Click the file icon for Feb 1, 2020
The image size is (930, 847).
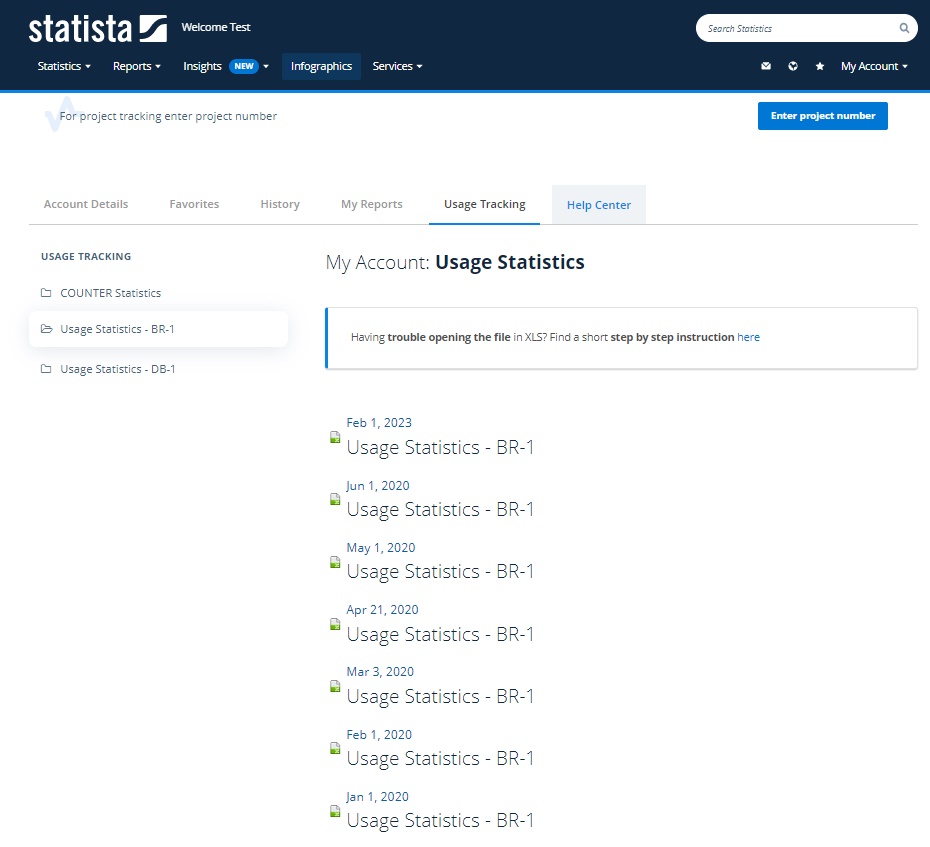tap(335, 749)
